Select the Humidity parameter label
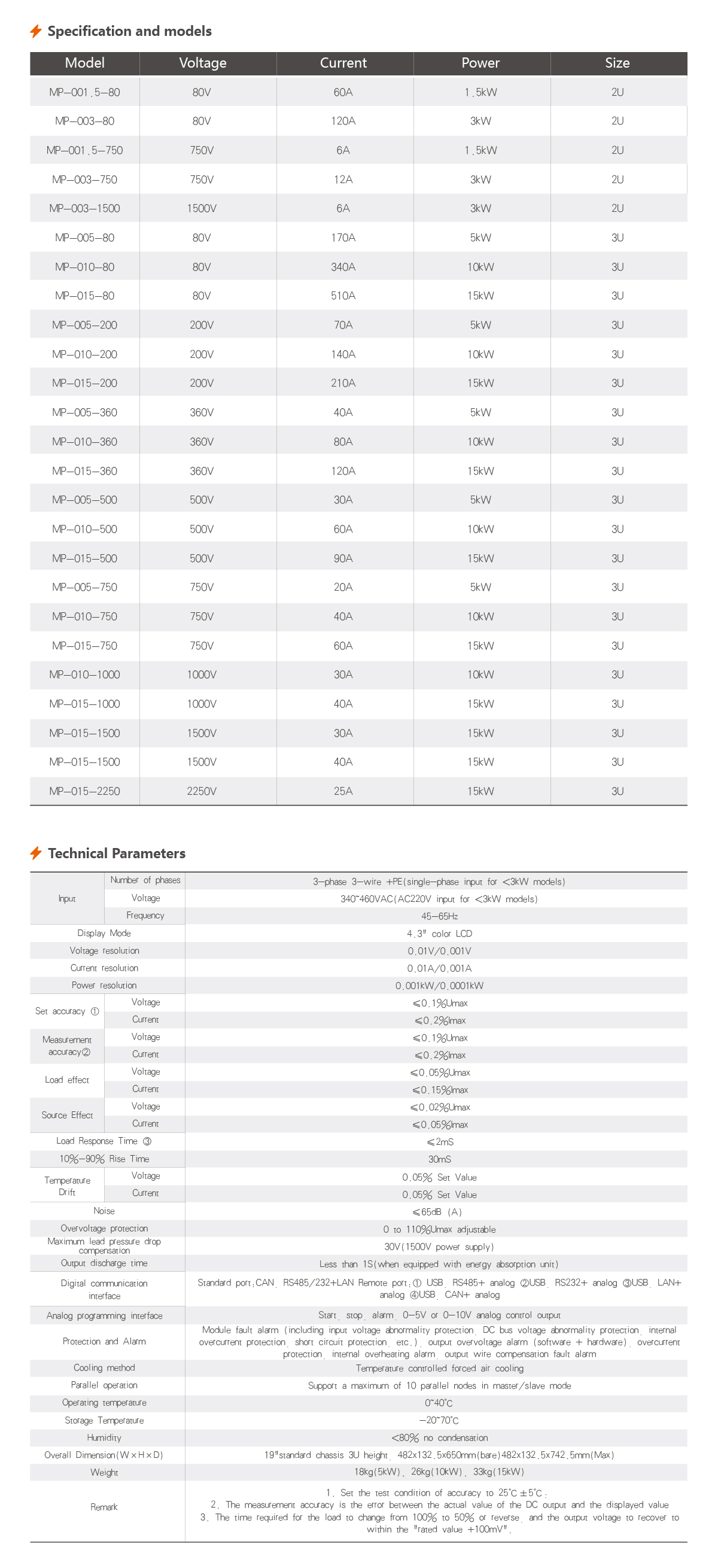 click(x=104, y=1438)
